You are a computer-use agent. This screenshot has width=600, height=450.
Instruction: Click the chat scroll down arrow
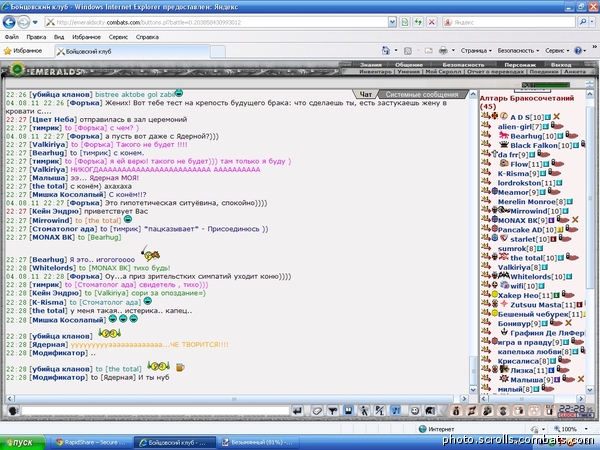(x=473, y=390)
